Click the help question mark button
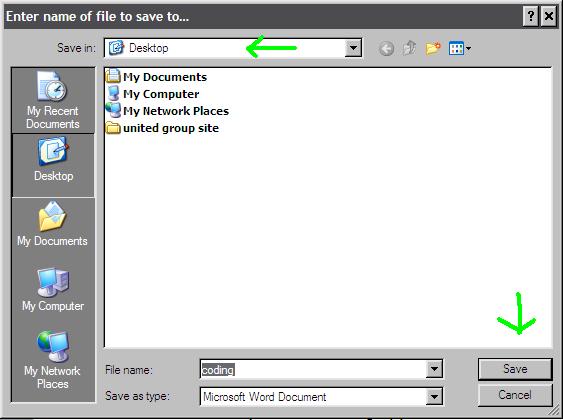 tap(531, 17)
